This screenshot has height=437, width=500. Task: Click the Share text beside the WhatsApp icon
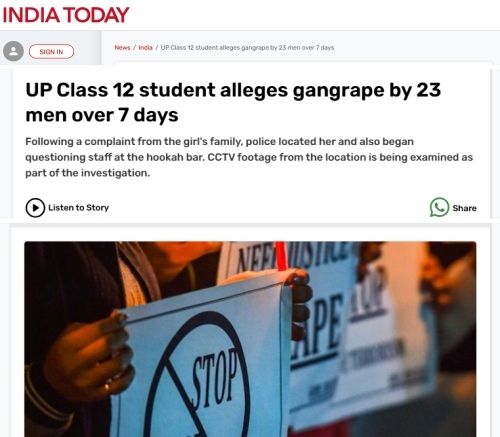[464, 208]
